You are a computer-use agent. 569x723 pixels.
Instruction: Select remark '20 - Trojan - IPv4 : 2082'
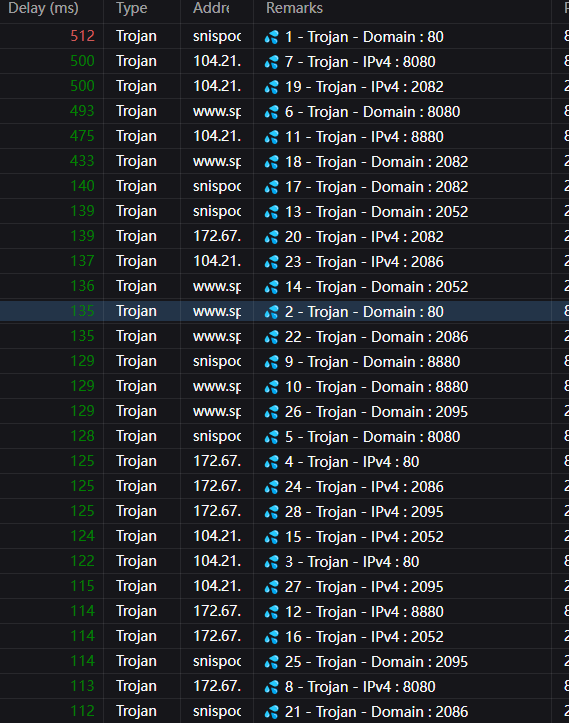click(364, 237)
